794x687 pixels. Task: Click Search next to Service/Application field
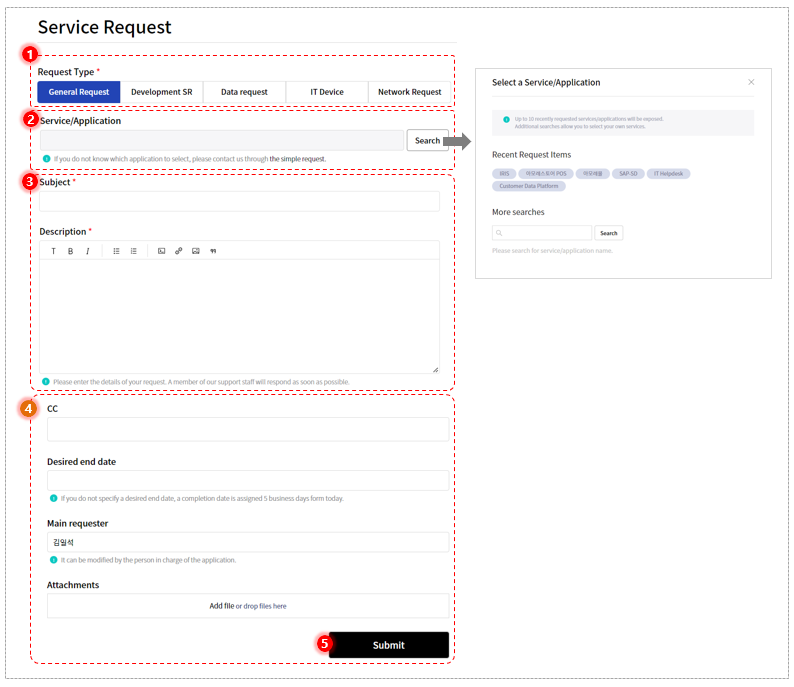click(x=427, y=141)
